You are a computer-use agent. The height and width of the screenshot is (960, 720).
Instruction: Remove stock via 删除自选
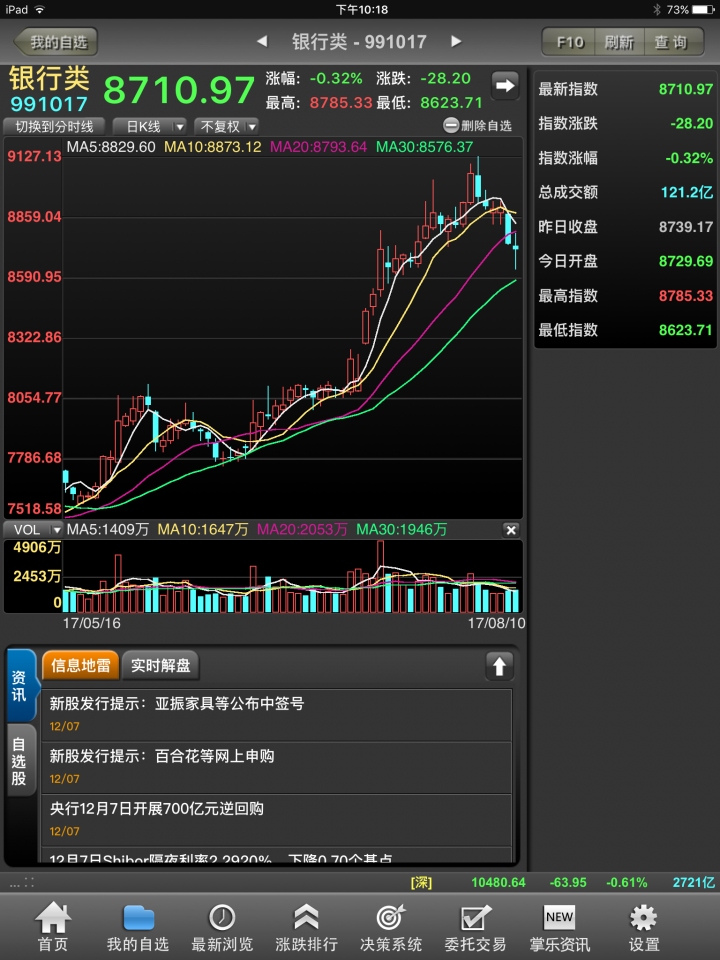click(x=477, y=126)
